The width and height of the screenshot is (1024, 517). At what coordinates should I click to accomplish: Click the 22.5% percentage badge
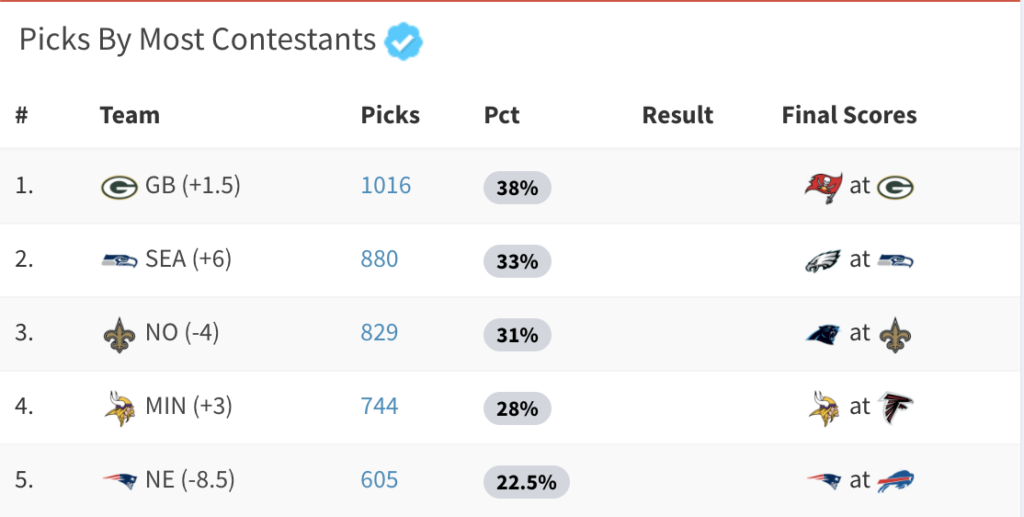[x=526, y=482]
